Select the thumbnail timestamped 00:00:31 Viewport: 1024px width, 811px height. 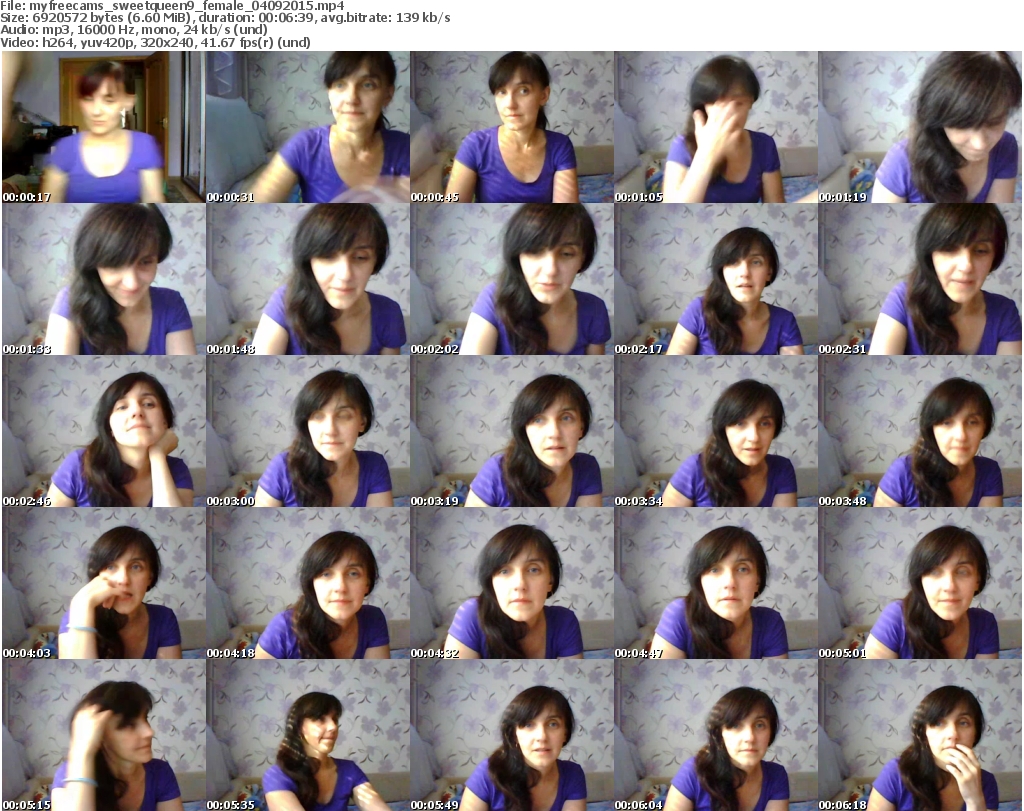(x=308, y=127)
